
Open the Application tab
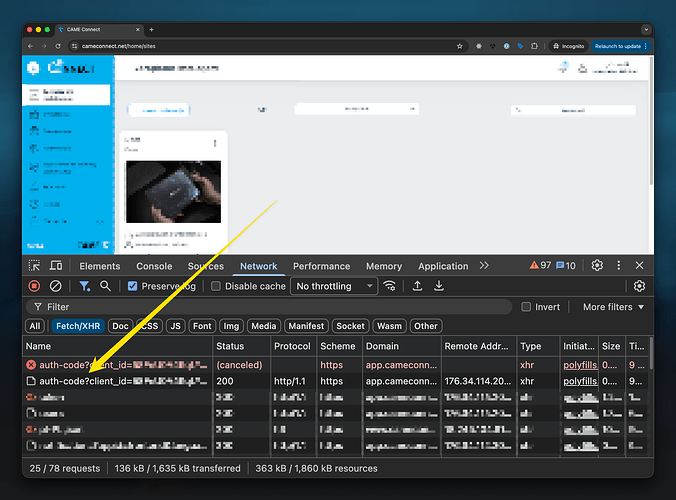pos(443,266)
